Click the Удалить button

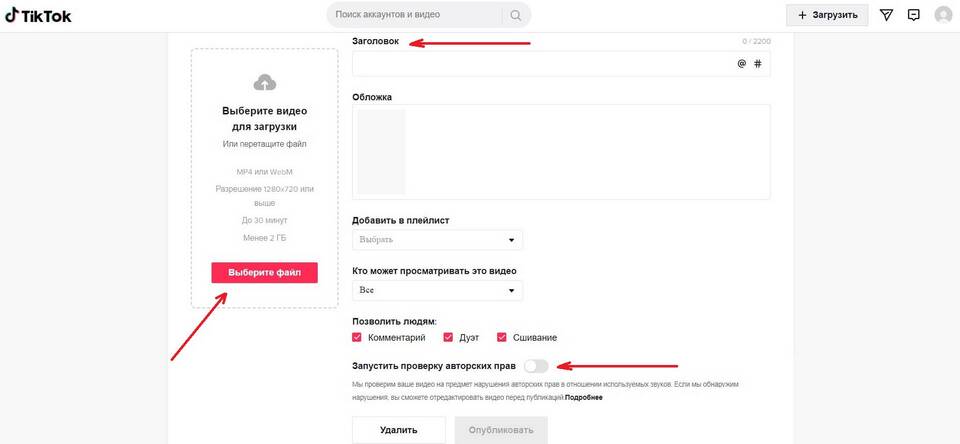point(399,430)
